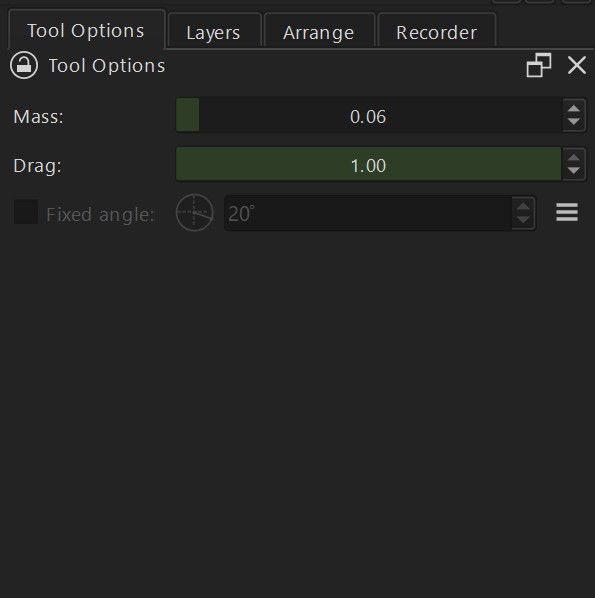Select the Tool Options tab
Image resolution: width=595 pixels, height=598 pixels.
(x=86, y=30)
